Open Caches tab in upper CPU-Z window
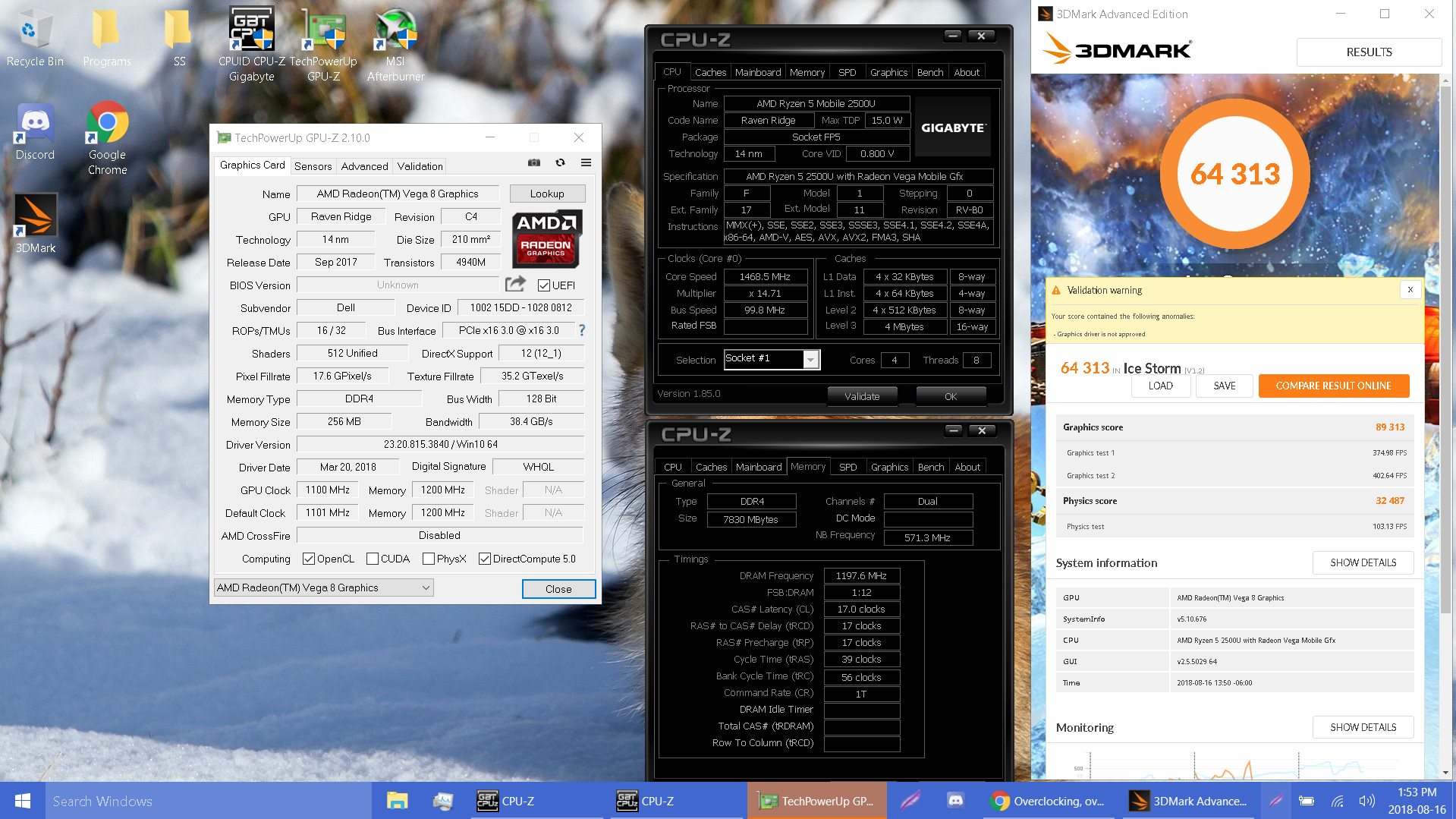 pyautogui.click(x=710, y=72)
